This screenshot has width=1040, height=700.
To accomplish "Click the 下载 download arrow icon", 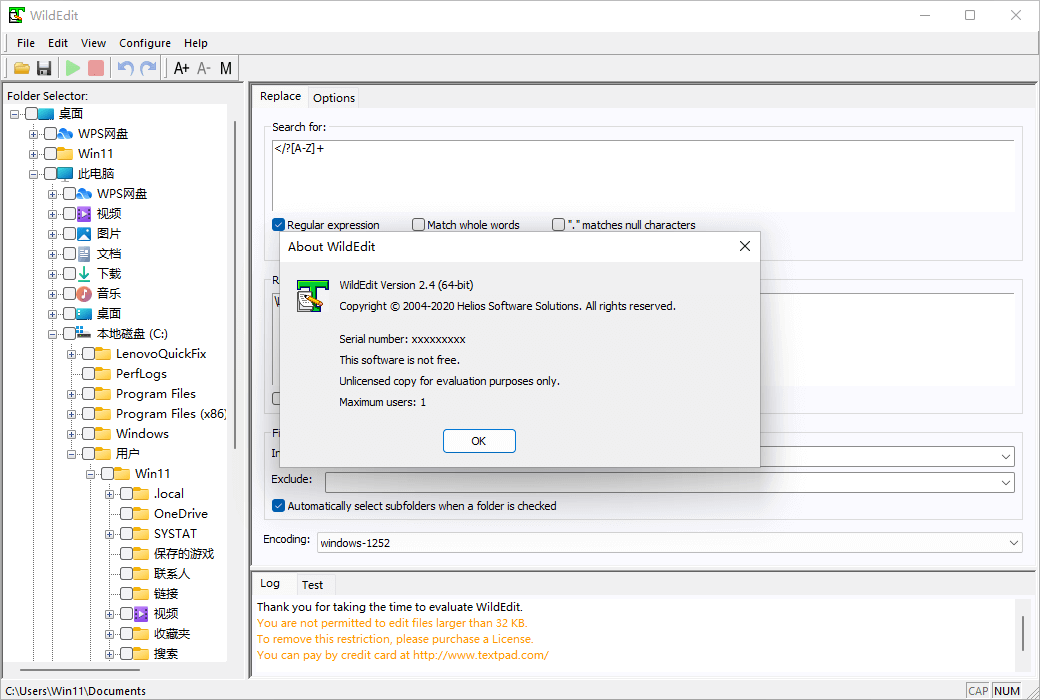I will (x=84, y=273).
